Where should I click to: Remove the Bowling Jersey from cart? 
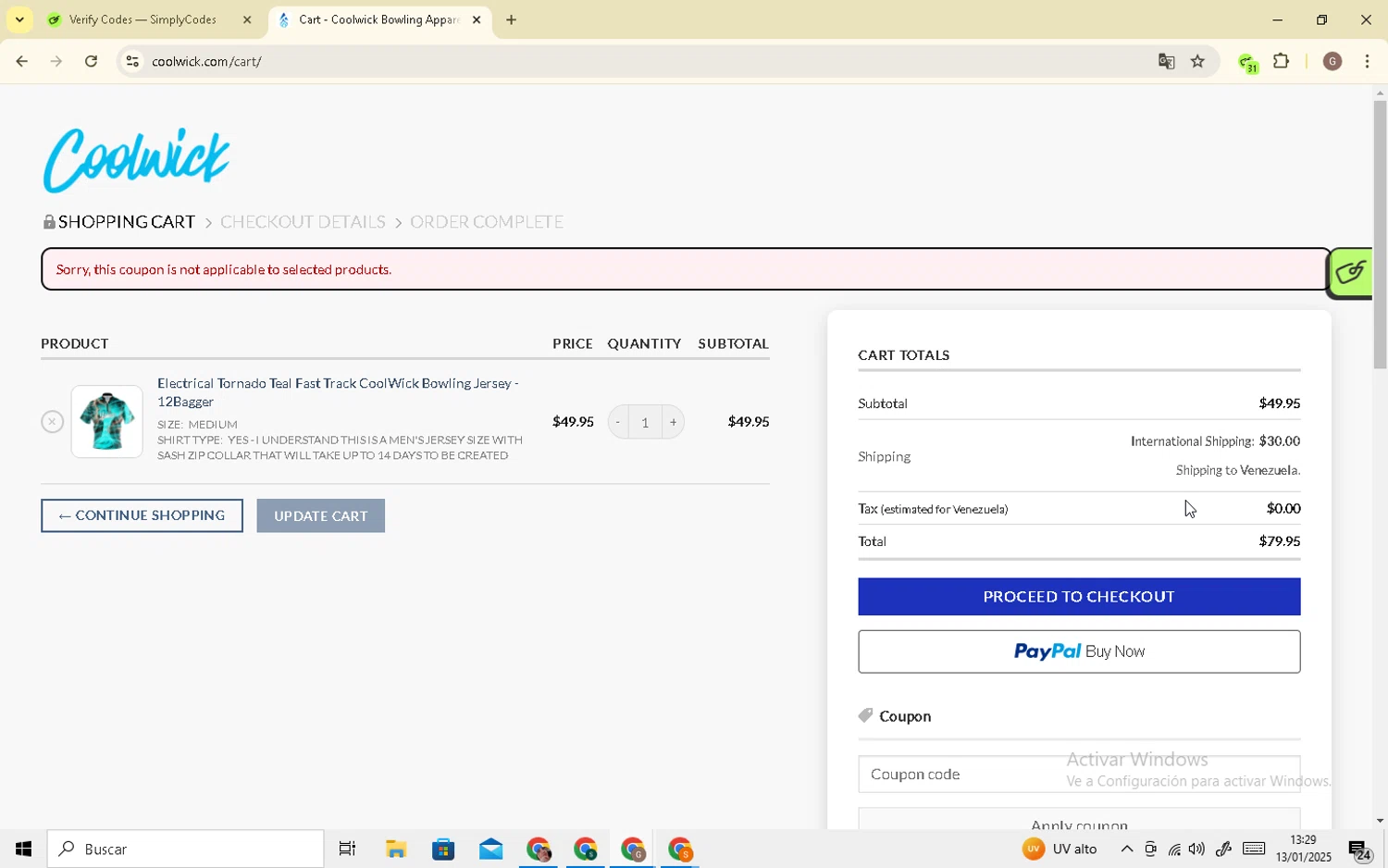pos(52,422)
